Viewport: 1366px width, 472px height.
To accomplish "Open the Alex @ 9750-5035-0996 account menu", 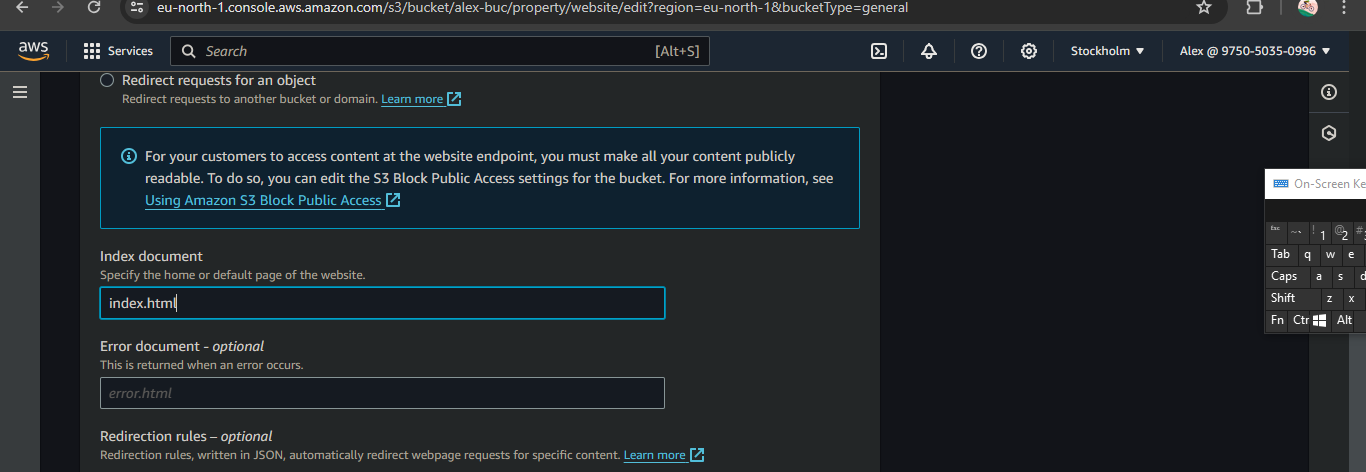I will click(x=1255, y=51).
